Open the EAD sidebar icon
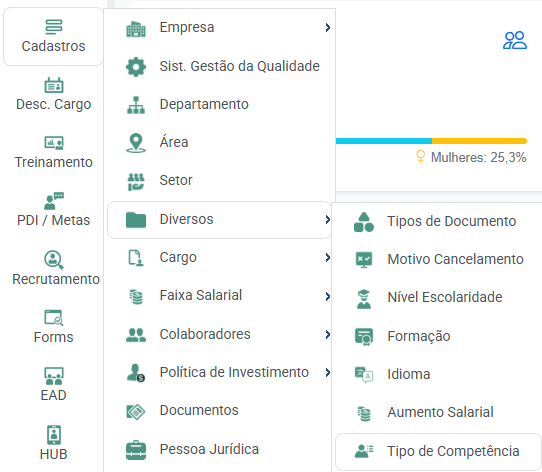This screenshot has width=542, height=472. [53, 385]
